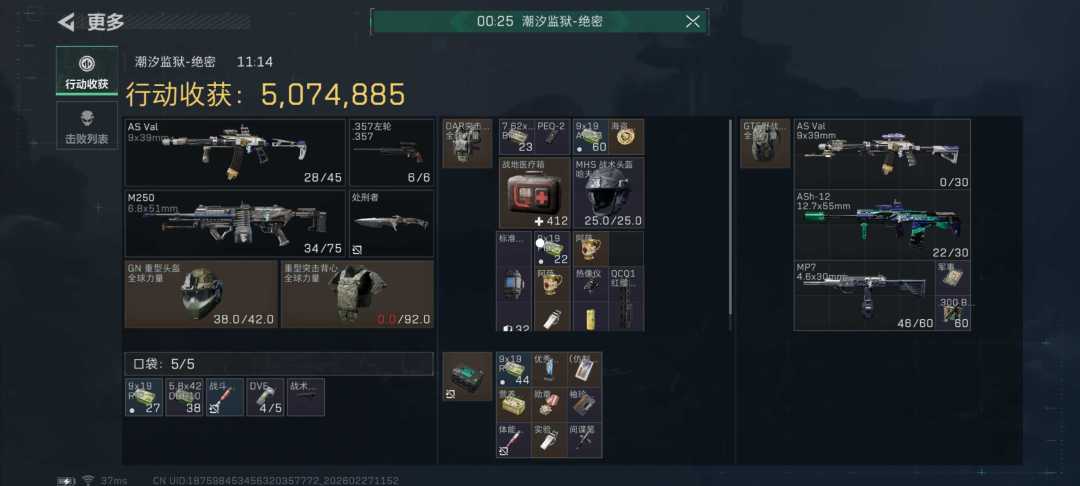Viewport: 1080px width, 486px height.
Task: Close the 潮汐监狱-绝密 timer banner
Action: pos(692,21)
